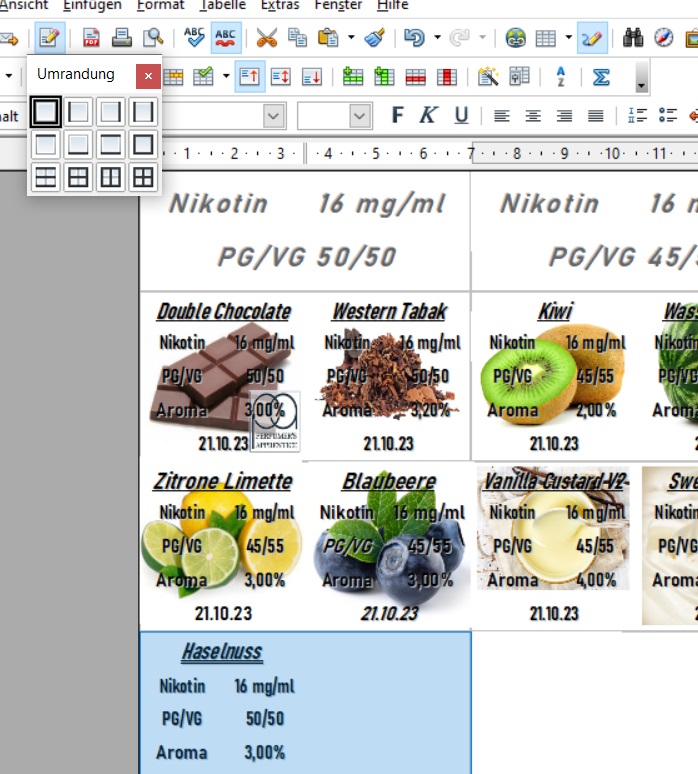This screenshot has width=698, height=774.
Task: Click the Delete row icon
Action: [x=416, y=77]
